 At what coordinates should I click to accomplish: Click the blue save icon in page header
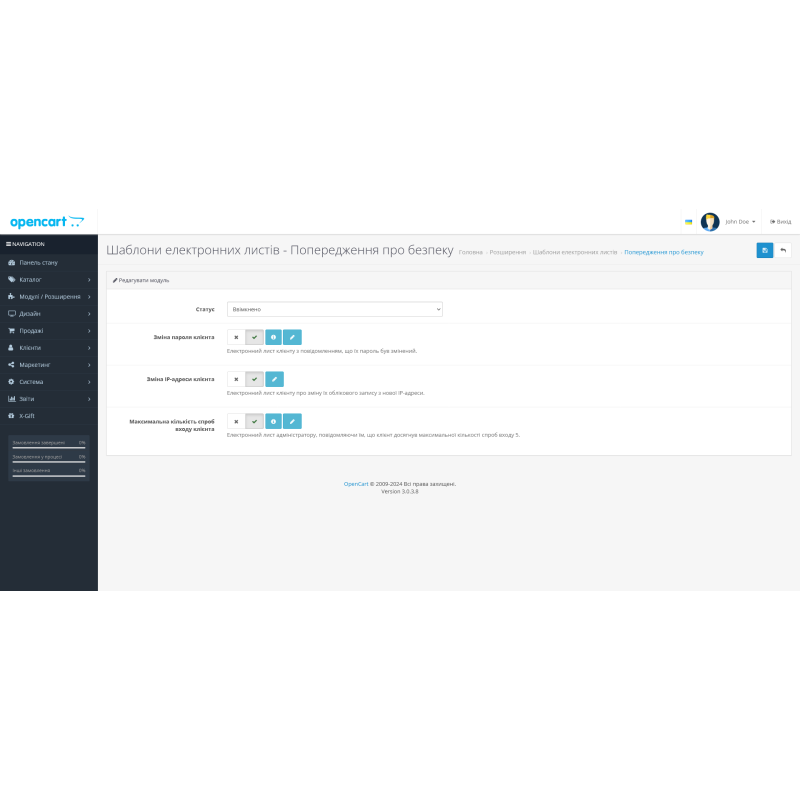click(765, 250)
